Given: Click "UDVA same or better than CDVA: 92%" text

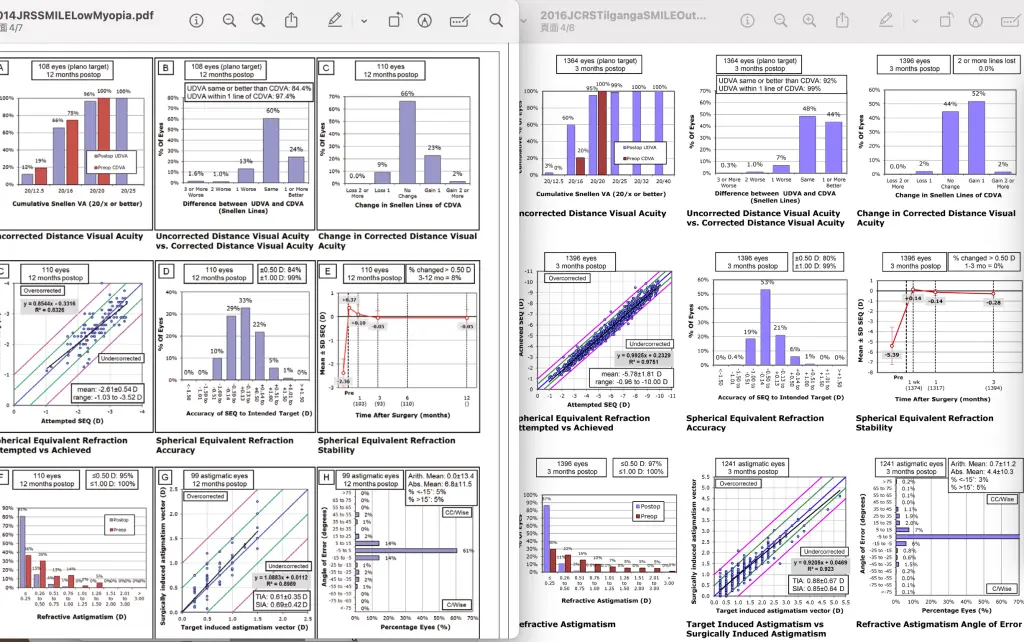Looking at the screenshot, I should (x=777, y=81).
